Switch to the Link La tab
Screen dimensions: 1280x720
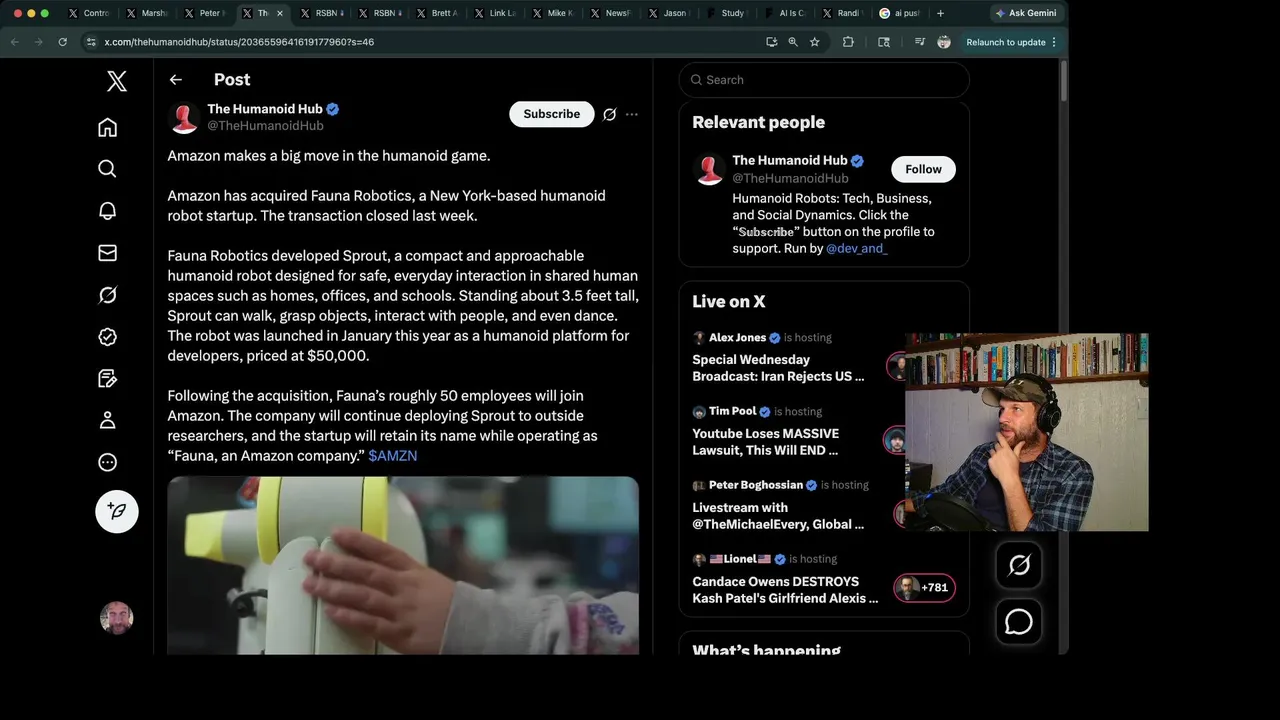[x=494, y=13]
